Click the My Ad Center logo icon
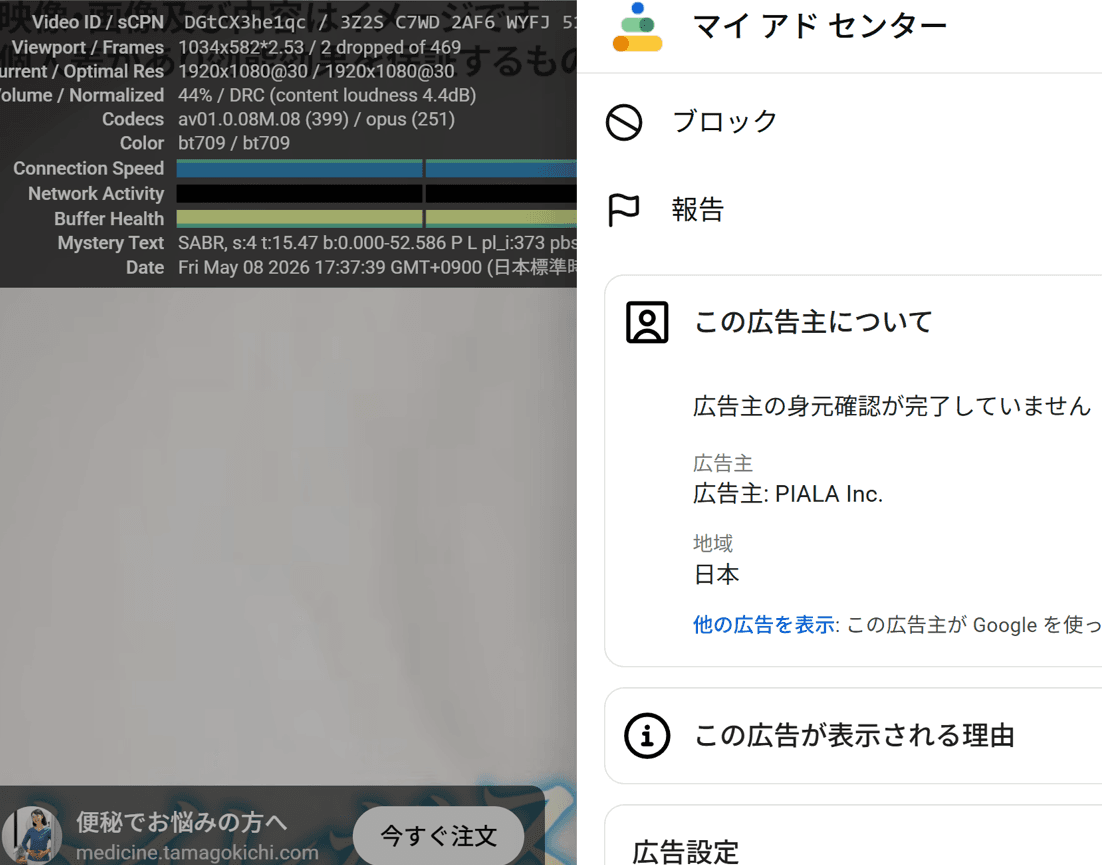The image size is (1102, 865). pos(637,27)
